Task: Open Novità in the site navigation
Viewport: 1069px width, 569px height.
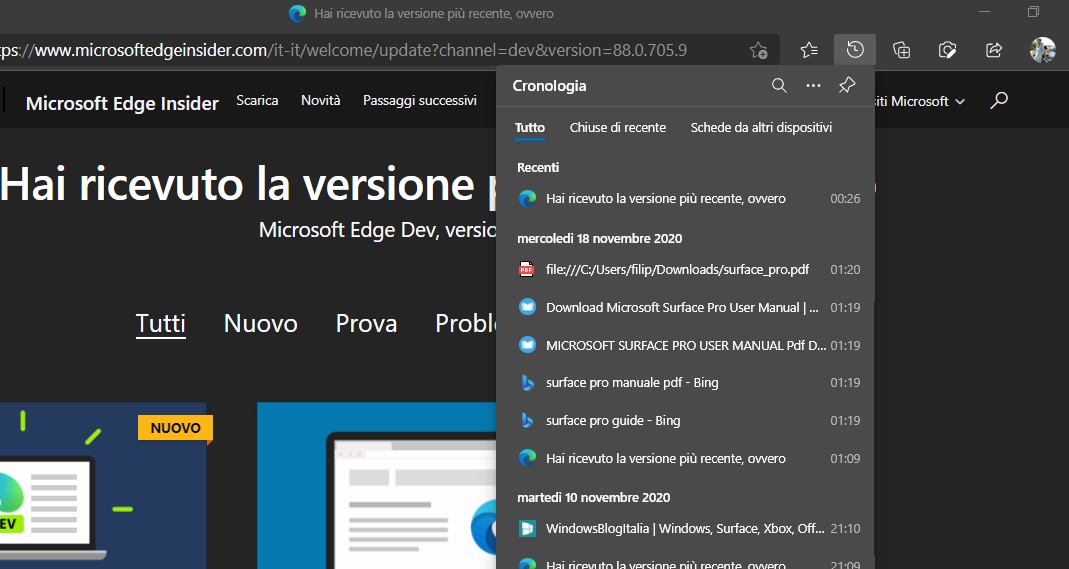Action: point(320,100)
